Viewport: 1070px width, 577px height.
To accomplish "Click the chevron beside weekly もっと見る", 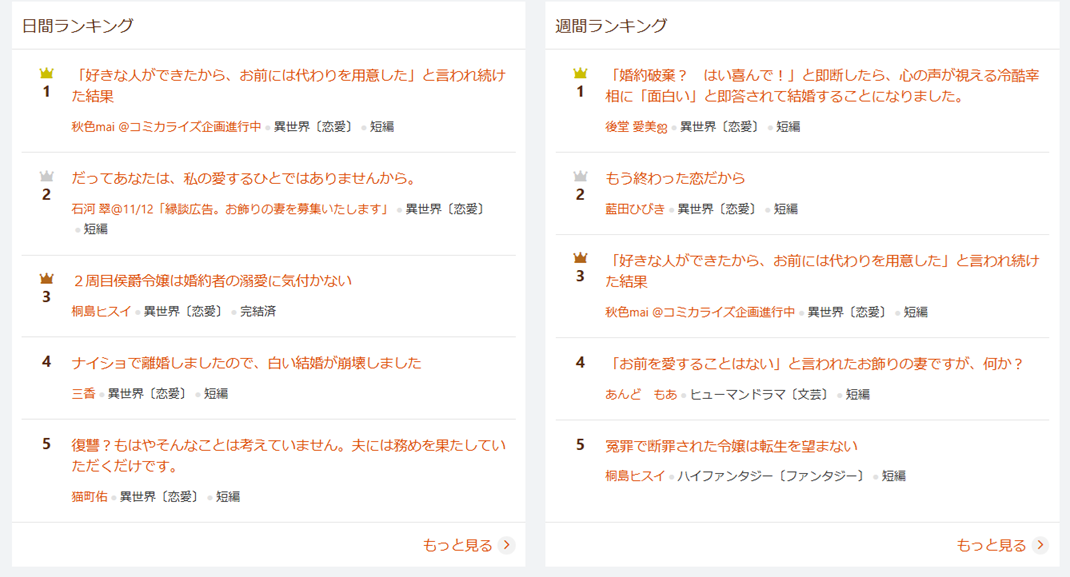I will [x=1041, y=545].
